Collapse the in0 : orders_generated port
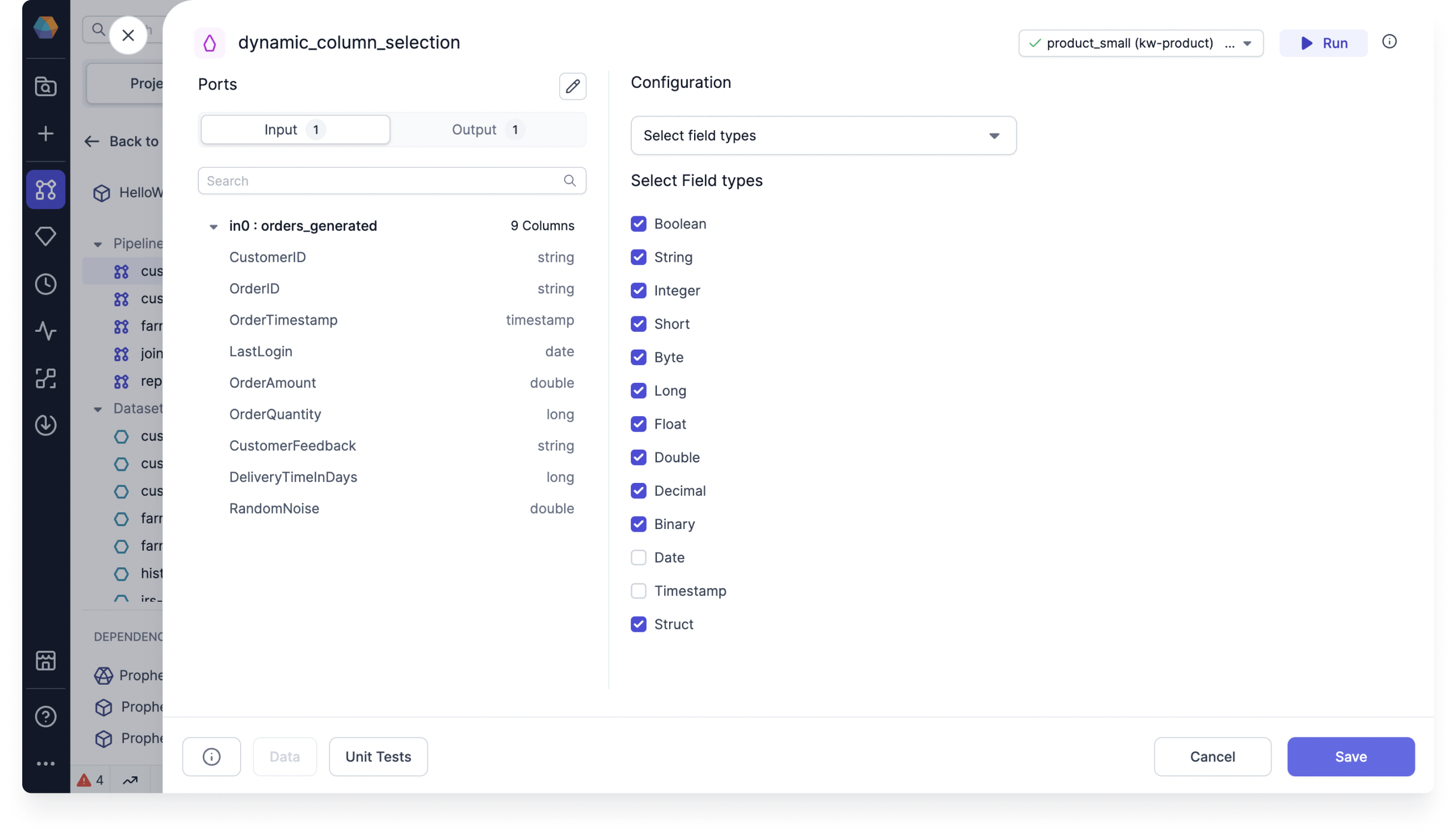This screenshot has width=1456, height=838. tap(213, 226)
